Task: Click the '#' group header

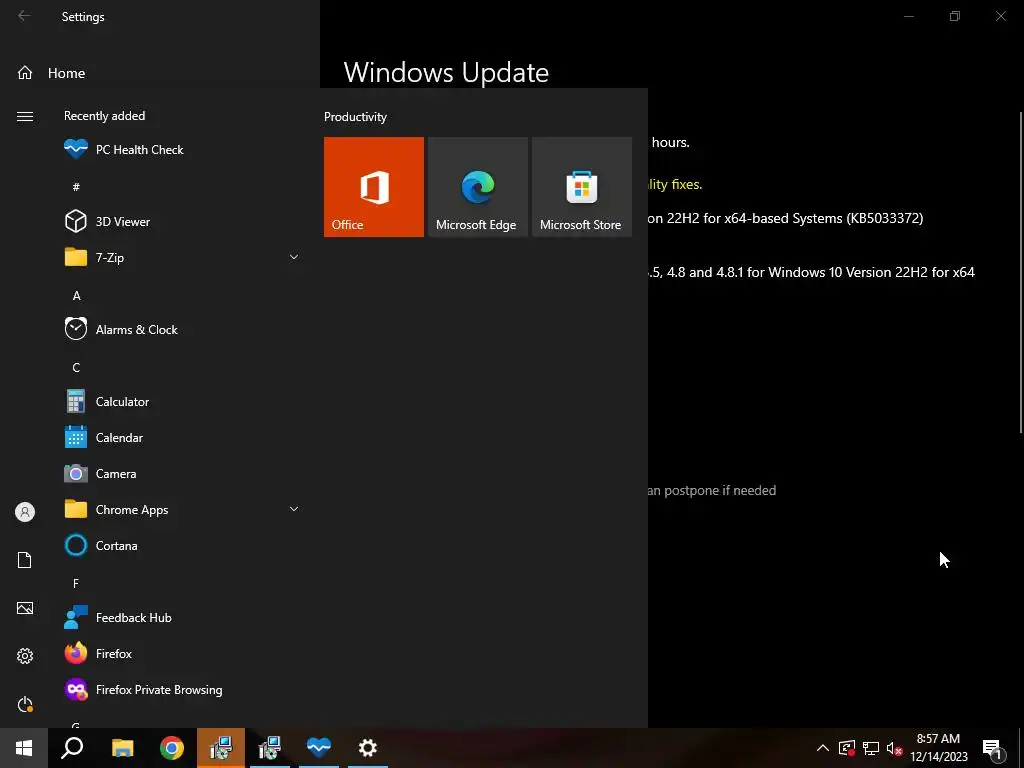Action: point(76,187)
